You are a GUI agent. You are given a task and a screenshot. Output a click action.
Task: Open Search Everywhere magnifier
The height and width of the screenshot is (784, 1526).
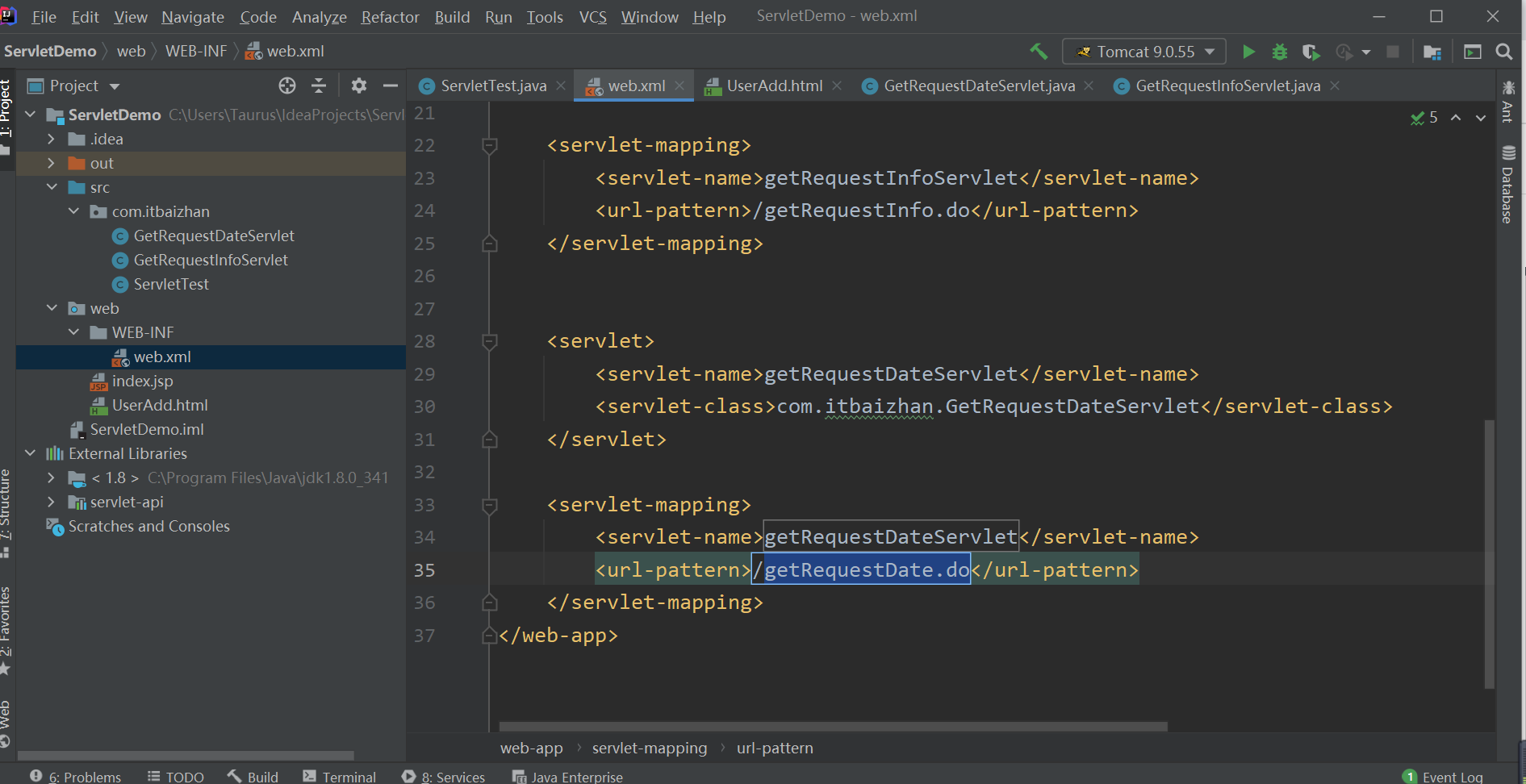coord(1504,52)
